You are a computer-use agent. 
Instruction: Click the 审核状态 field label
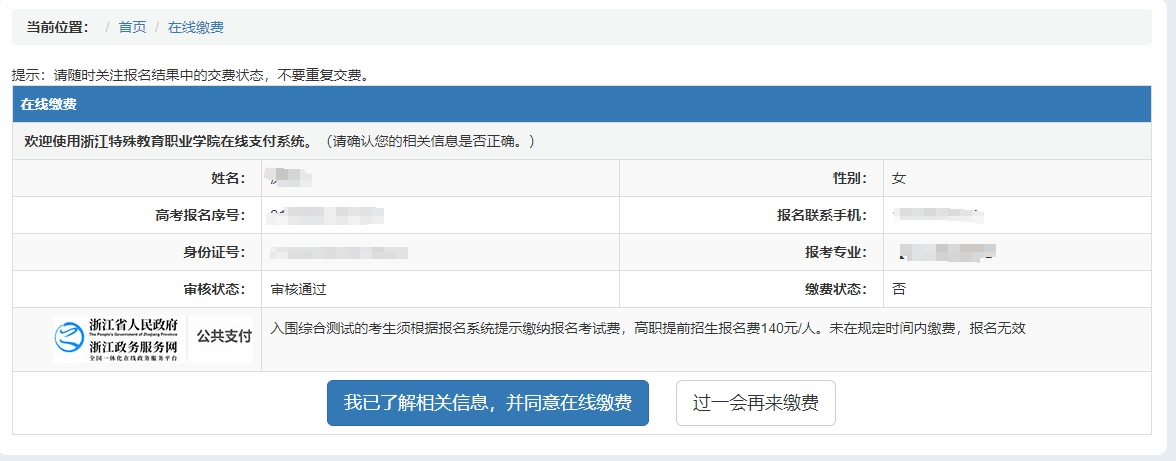[x=214, y=289]
